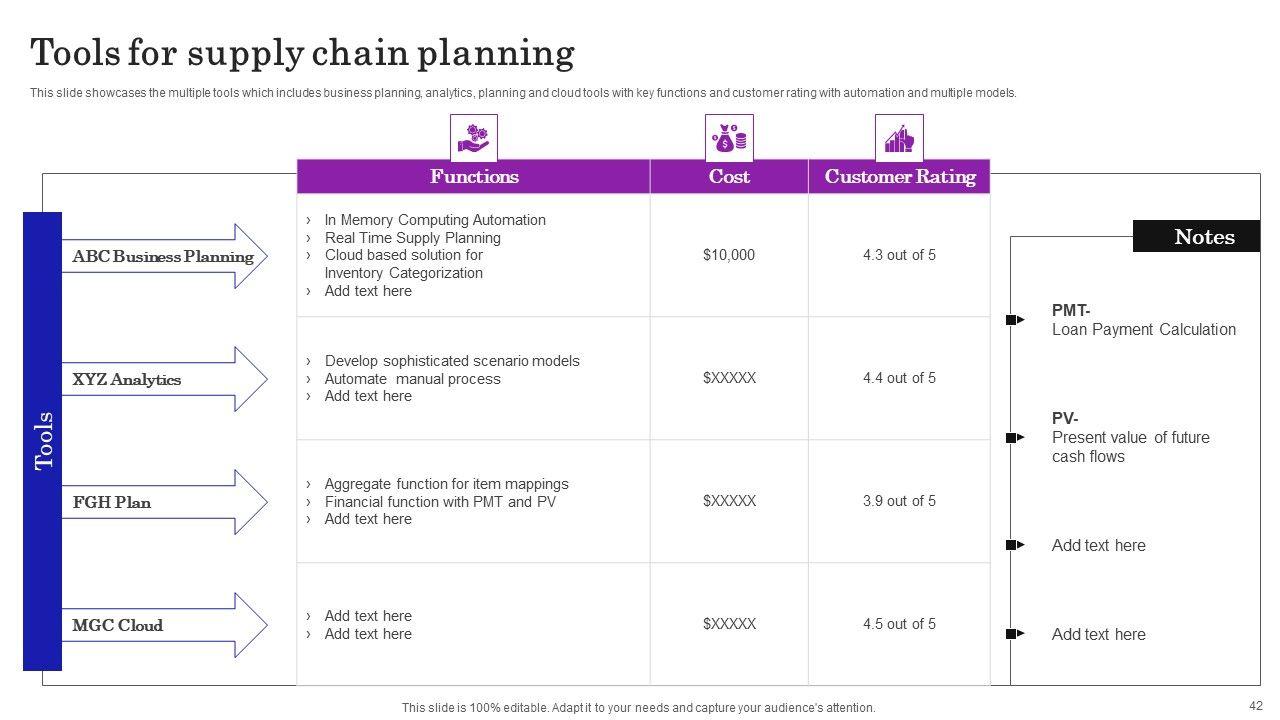Image resolution: width=1280 pixels, height=720 pixels.
Task: Click the Customer Rating column header
Action: coord(899,177)
